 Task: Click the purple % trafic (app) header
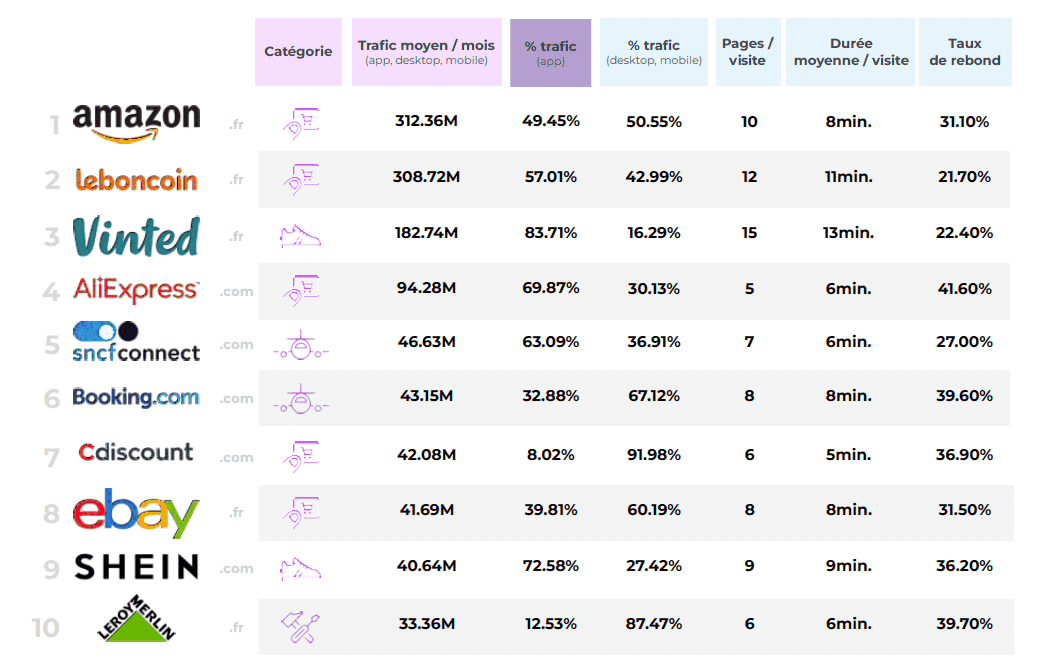click(550, 52)
